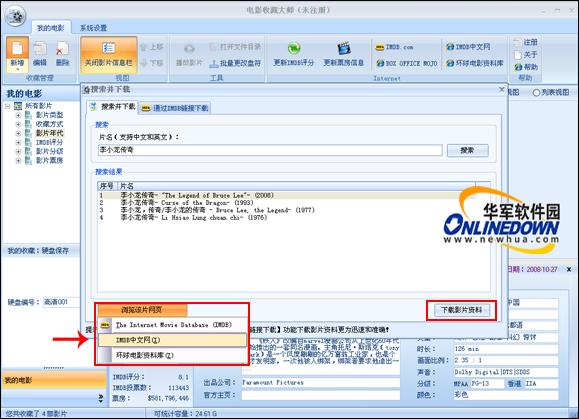Choose IMDB中文网 in popup menu
This screenshot has height=419, width=579.
click(172, 340)
